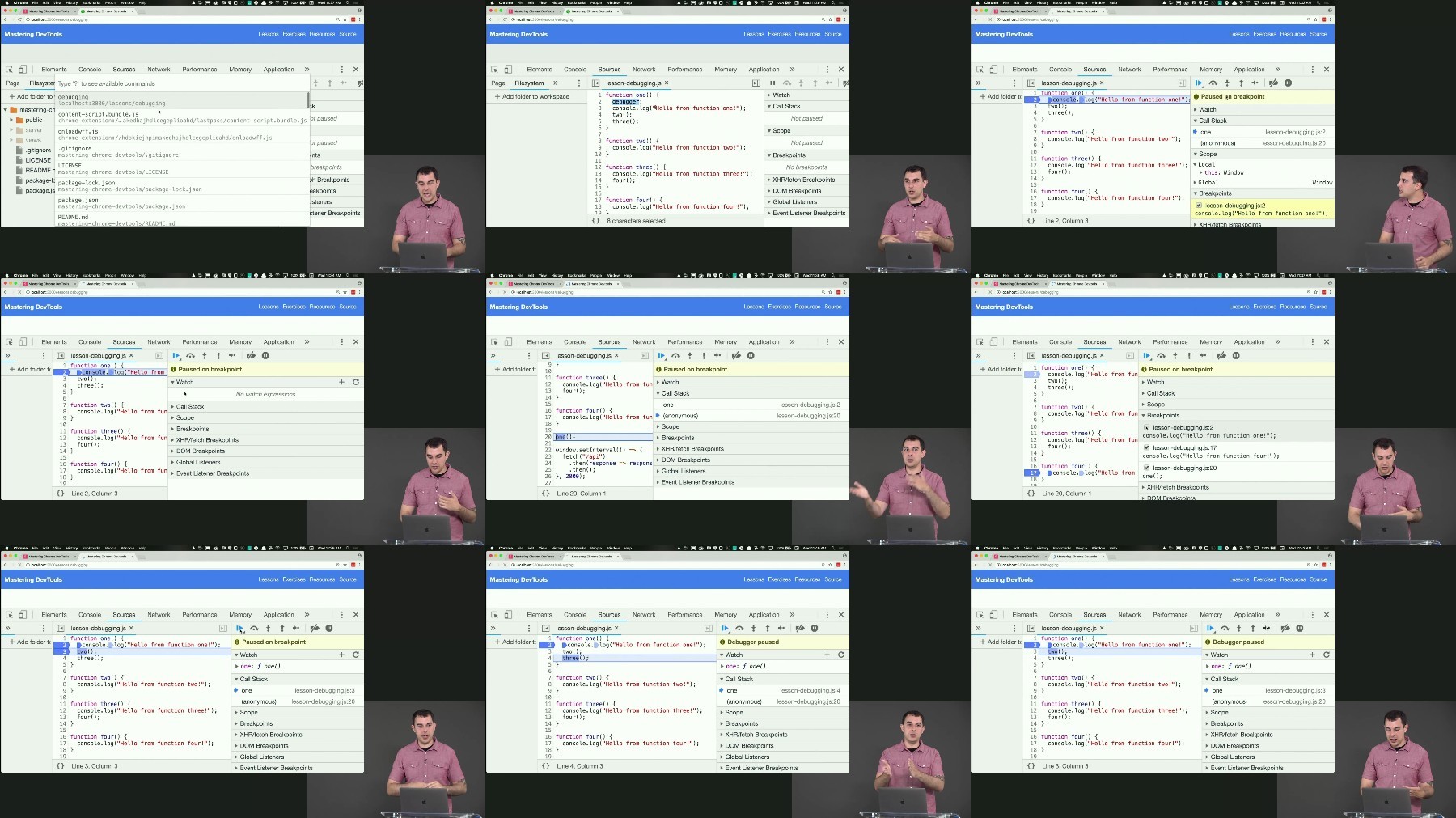Image resolution: width=1456 pixels, height=818 pixels.
Task: Expand the 'this: Window' scope entry
Action: 1200,172
